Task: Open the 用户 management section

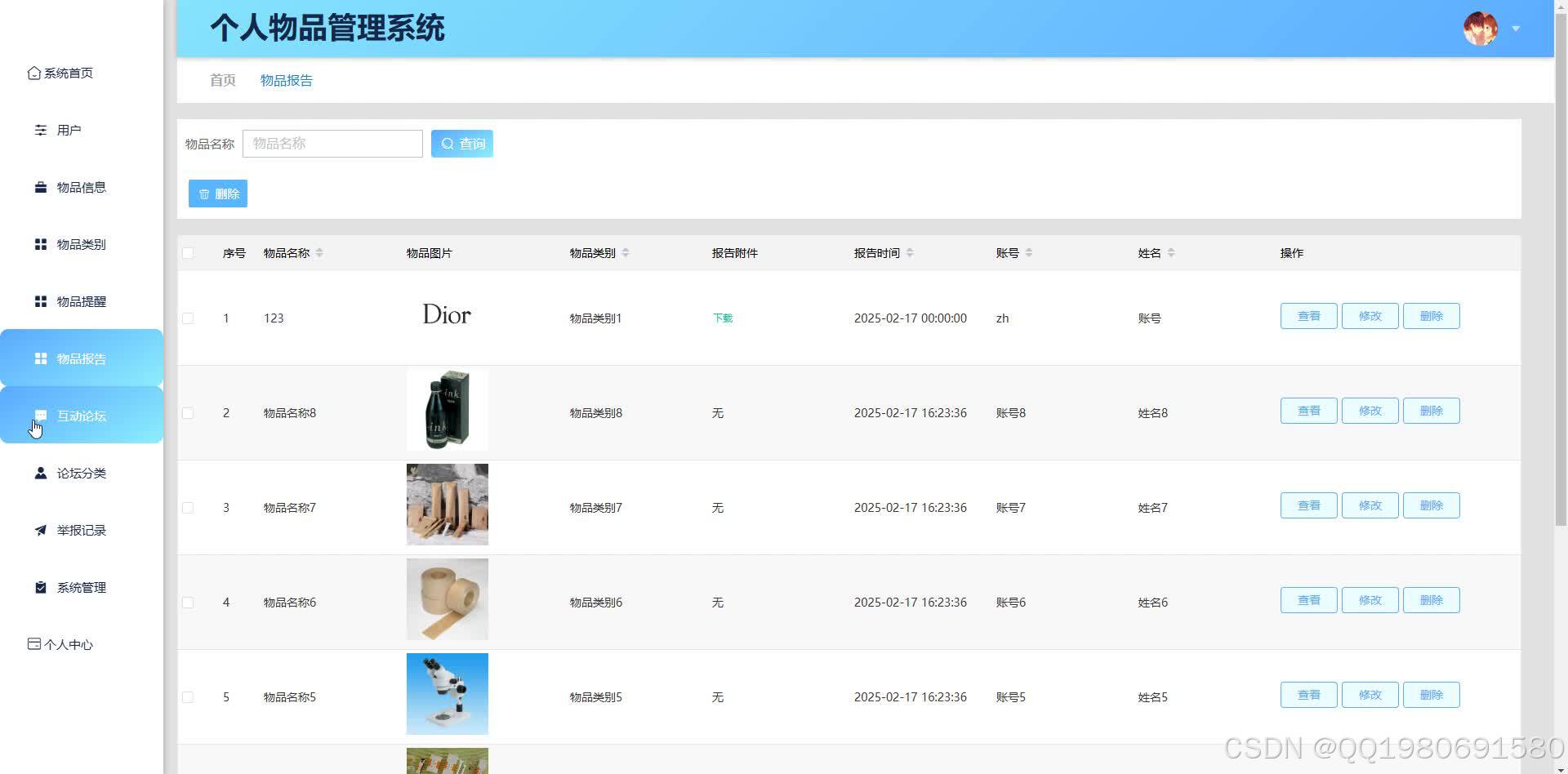Action: pyautogui.click(x=68, y=129)
